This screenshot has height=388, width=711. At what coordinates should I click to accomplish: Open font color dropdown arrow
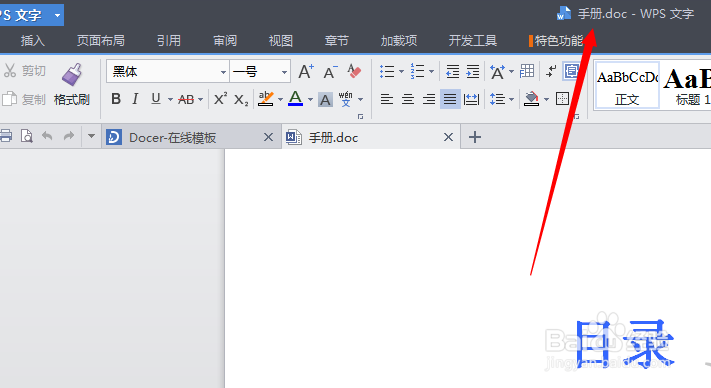[311, 99]
